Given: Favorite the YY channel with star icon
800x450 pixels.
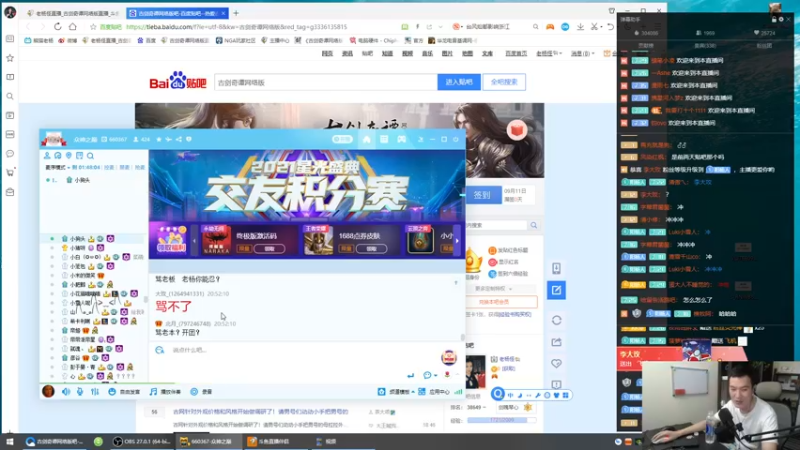Looking at the screenshot, I should coord(159,139).
